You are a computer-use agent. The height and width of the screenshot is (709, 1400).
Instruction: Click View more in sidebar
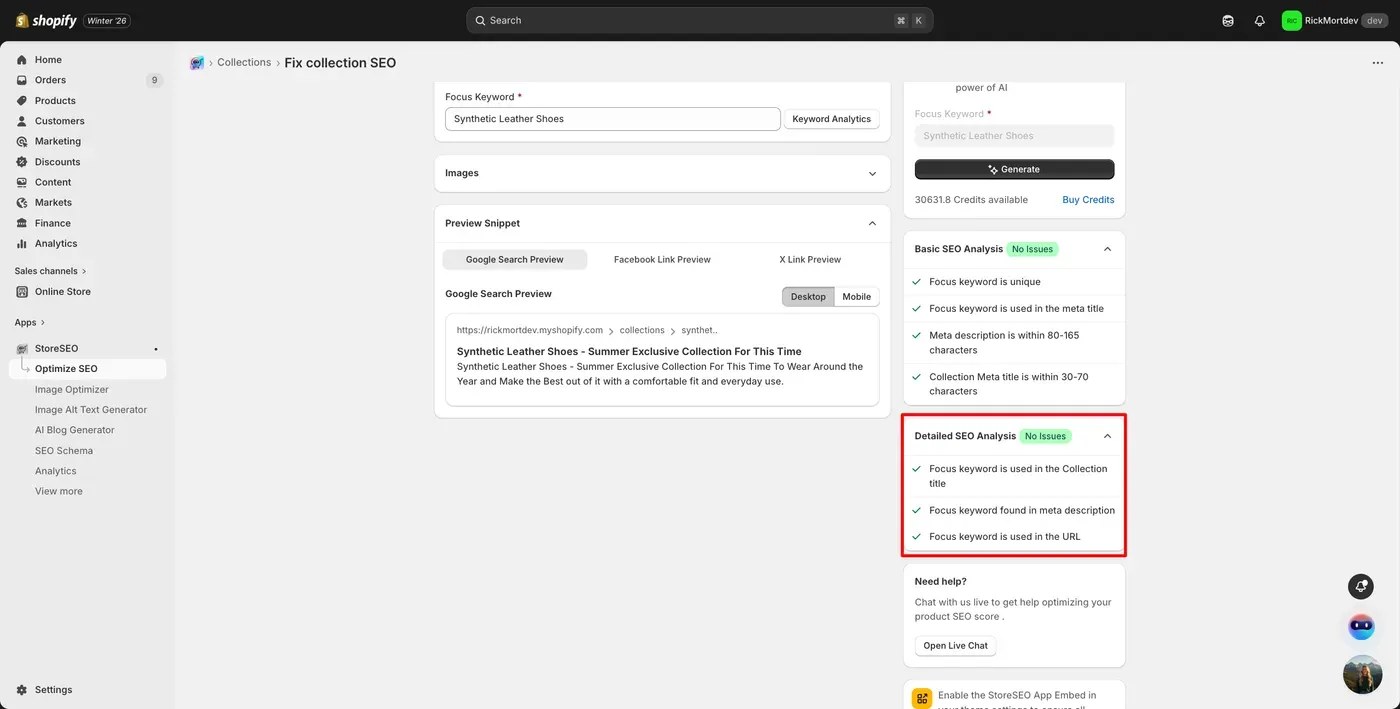pyautogui.click(x=59, y=491)
